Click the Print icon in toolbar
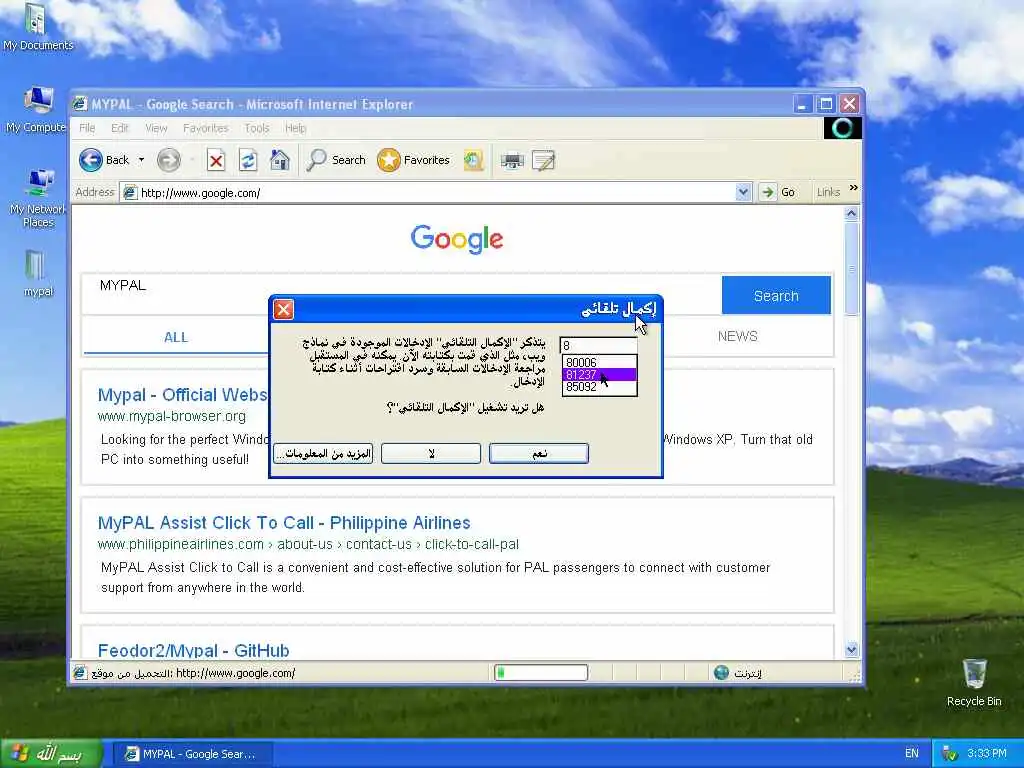The height and width of the screenshot is (768, 1024). [512, 160]
